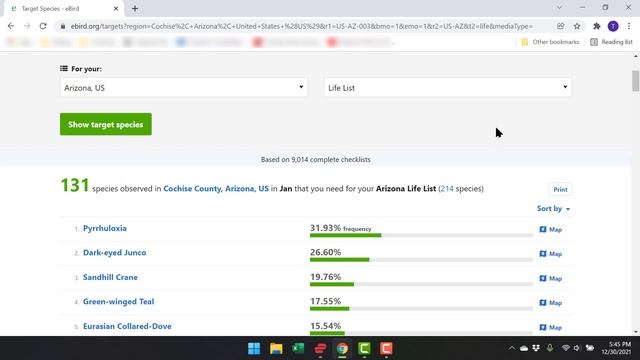The width and height of the screenshot is (640, 360).
Task: Open the Map for Pyrrhuloxia
Action: [x=551, y=229]
